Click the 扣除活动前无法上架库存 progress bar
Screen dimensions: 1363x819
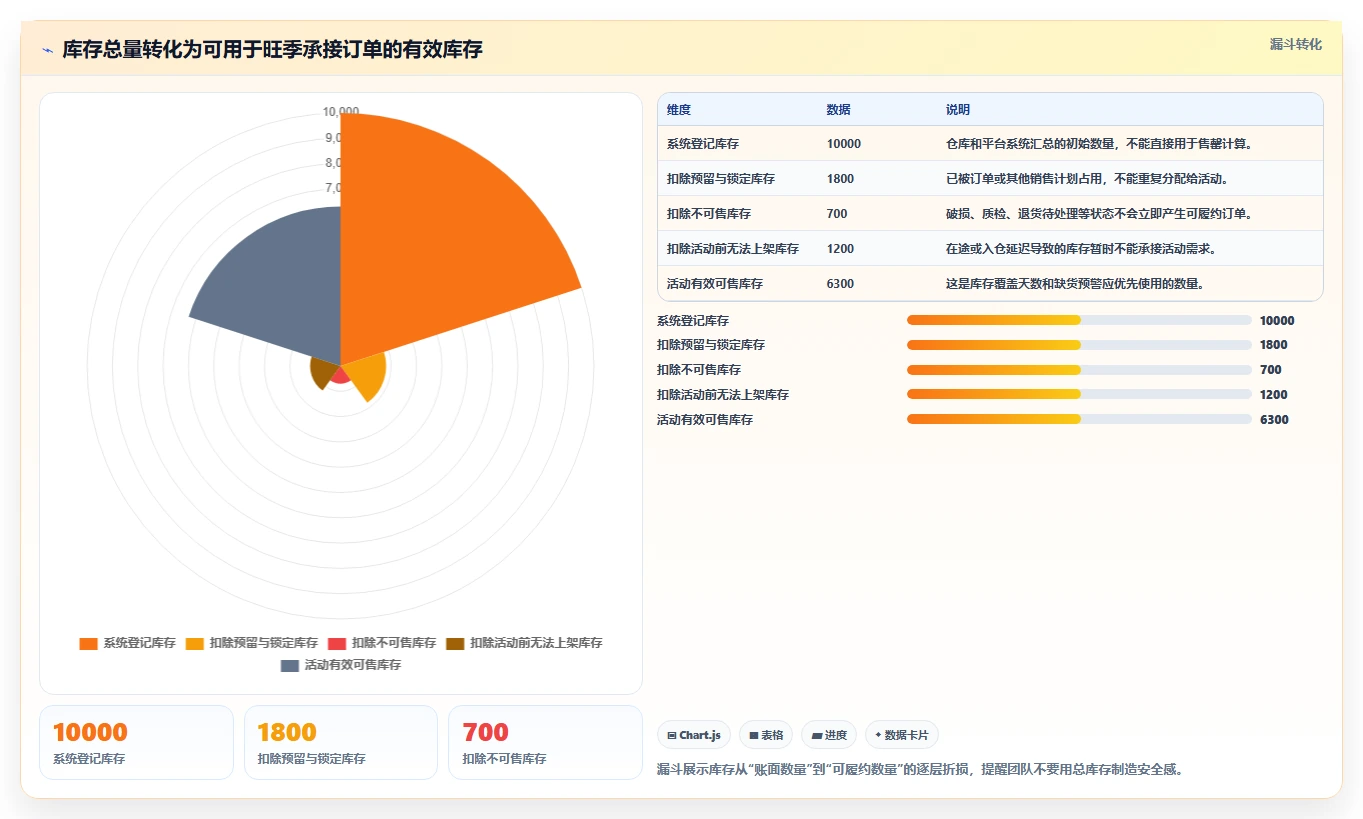tap(1079, 394)
